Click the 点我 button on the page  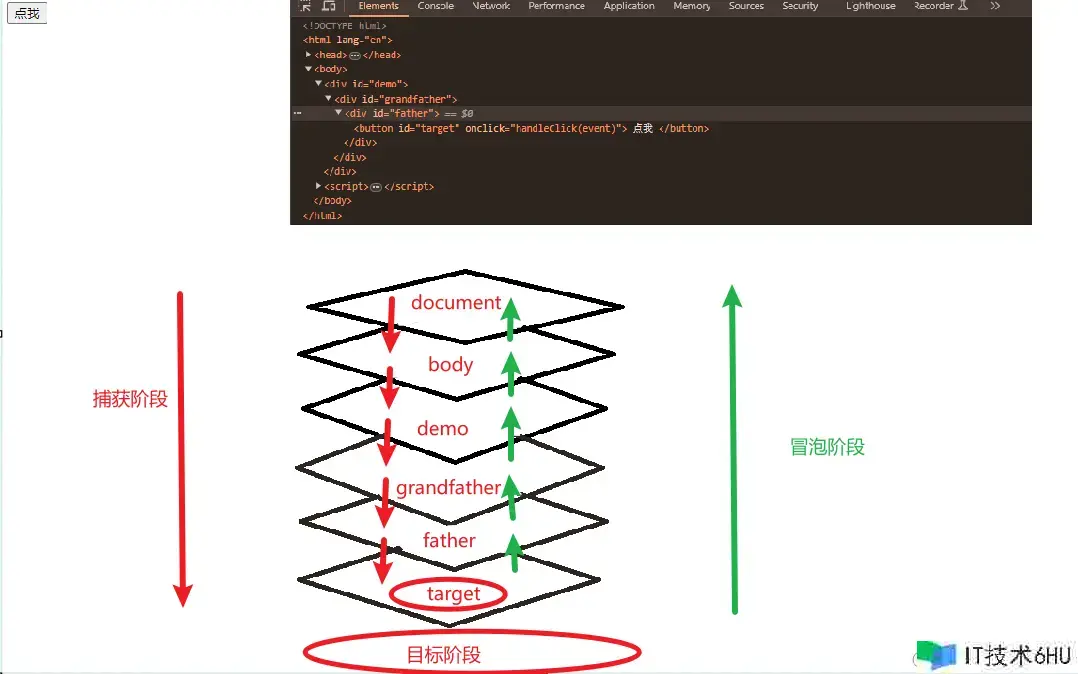(x=27, y=13)
